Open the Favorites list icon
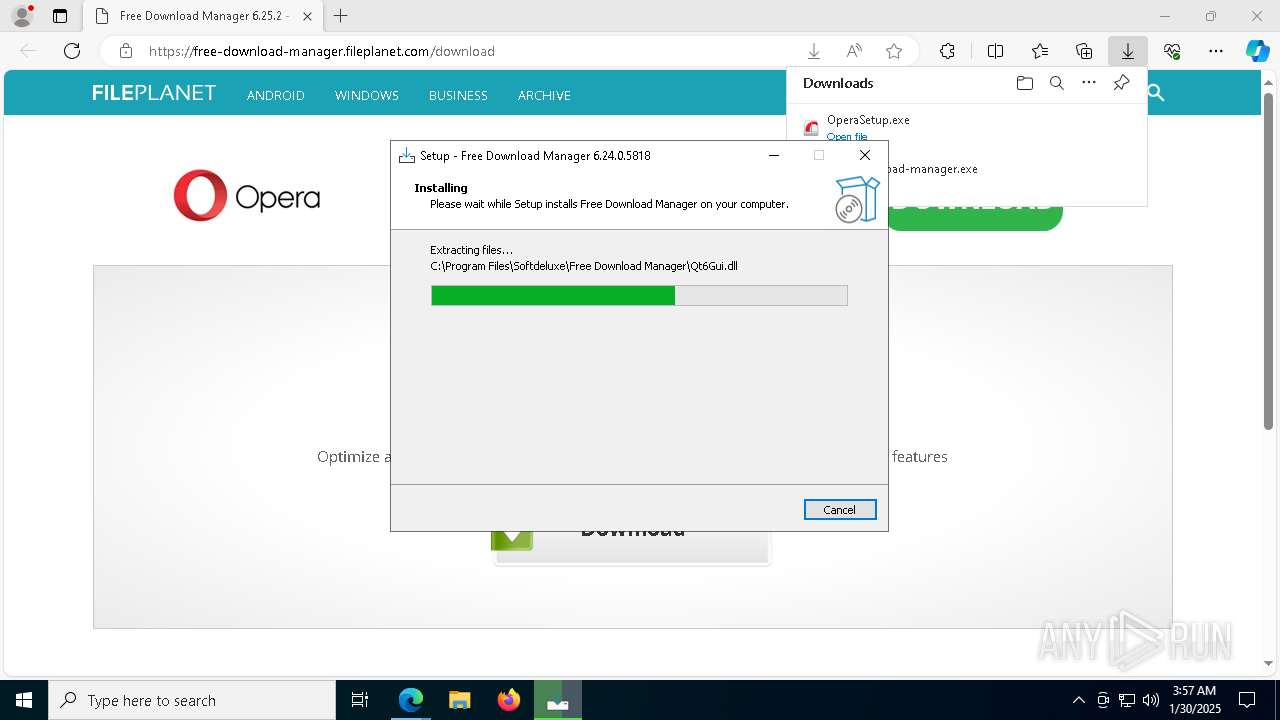This screenshot has width=1280, height=720. (1040, 51)
